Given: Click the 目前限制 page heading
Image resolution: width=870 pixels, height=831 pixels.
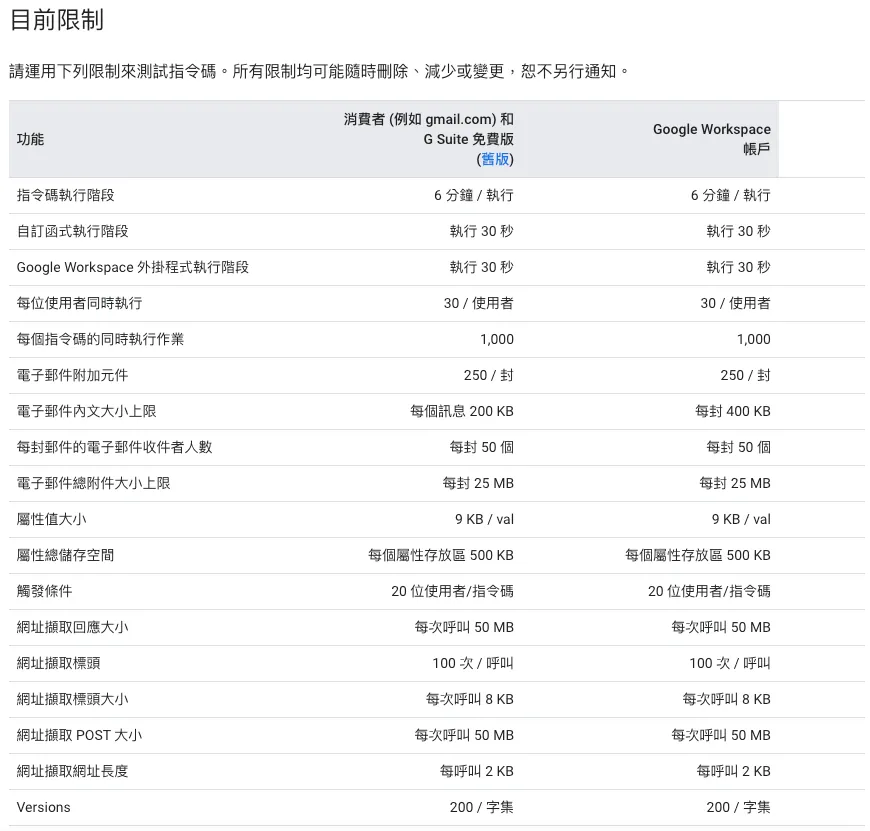Looking at the screenshot, I should coord(56,20).
